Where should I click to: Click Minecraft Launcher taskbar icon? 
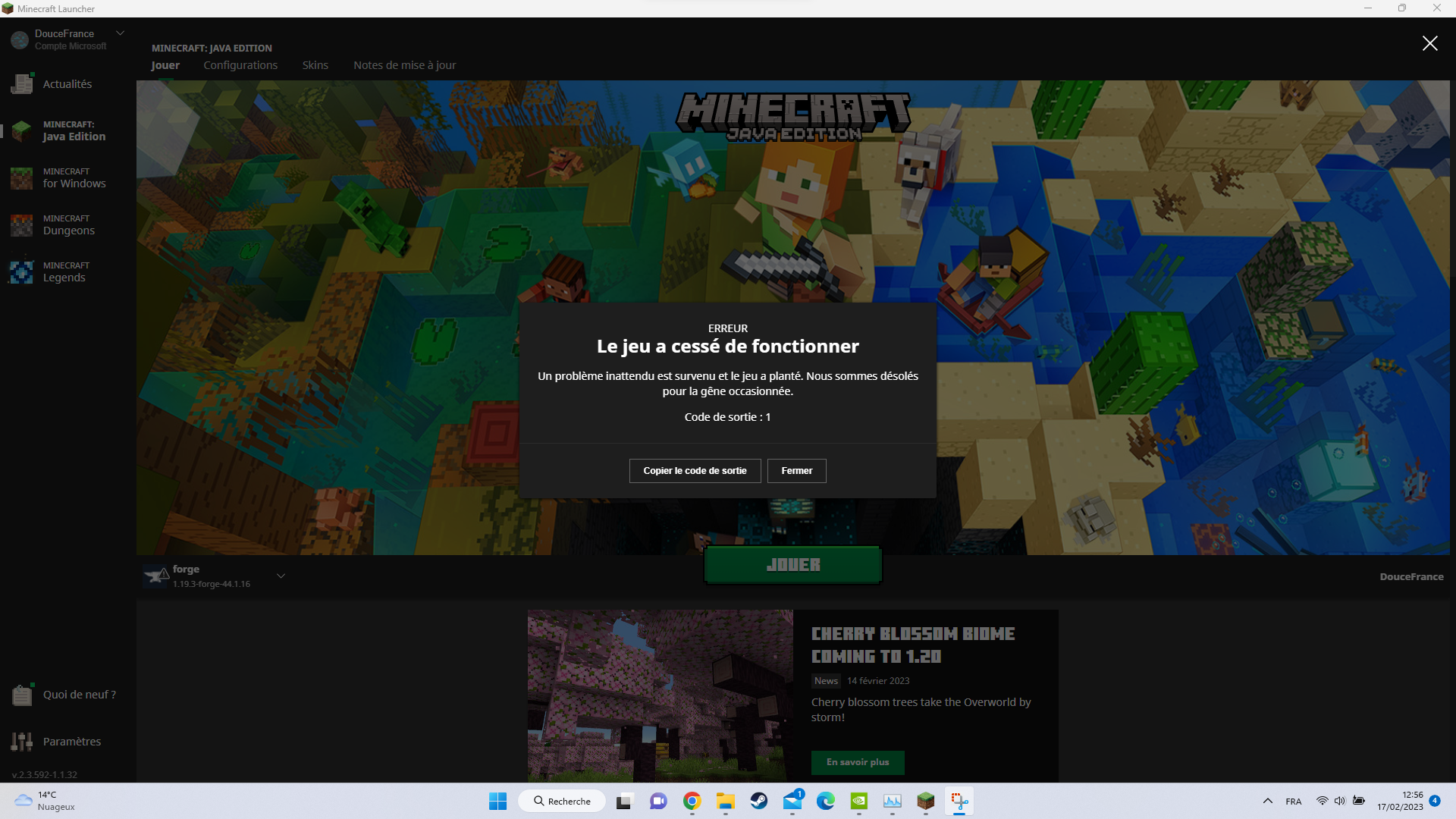point(925,802)
